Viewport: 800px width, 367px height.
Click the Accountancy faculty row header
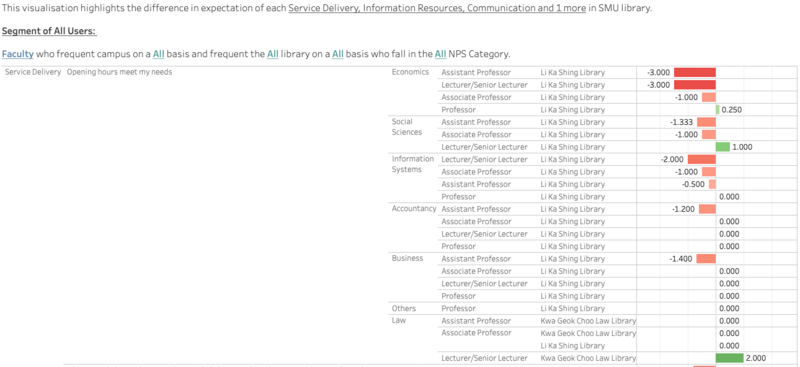414,209
